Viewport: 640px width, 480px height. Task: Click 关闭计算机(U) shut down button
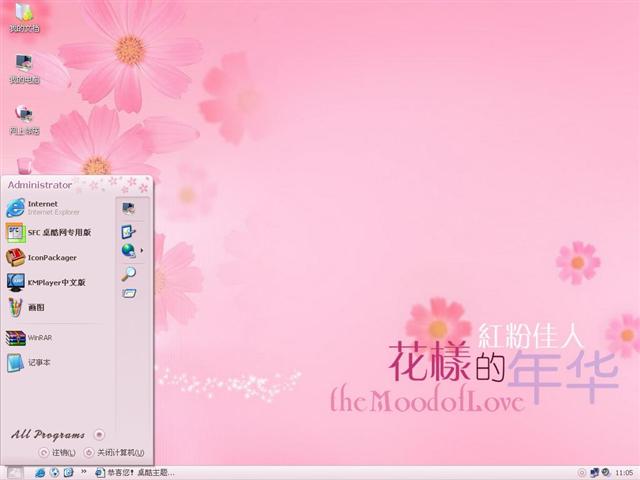tap(114, 453)
